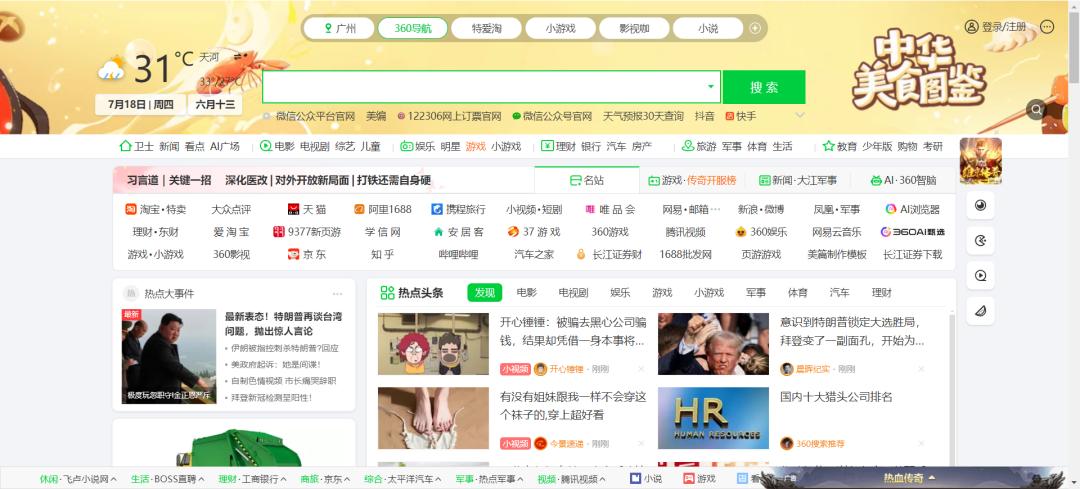Click the 京东 red dog icon
Image resolution: width=1080 pixels, height=489 pixels.
pos(294,254)
